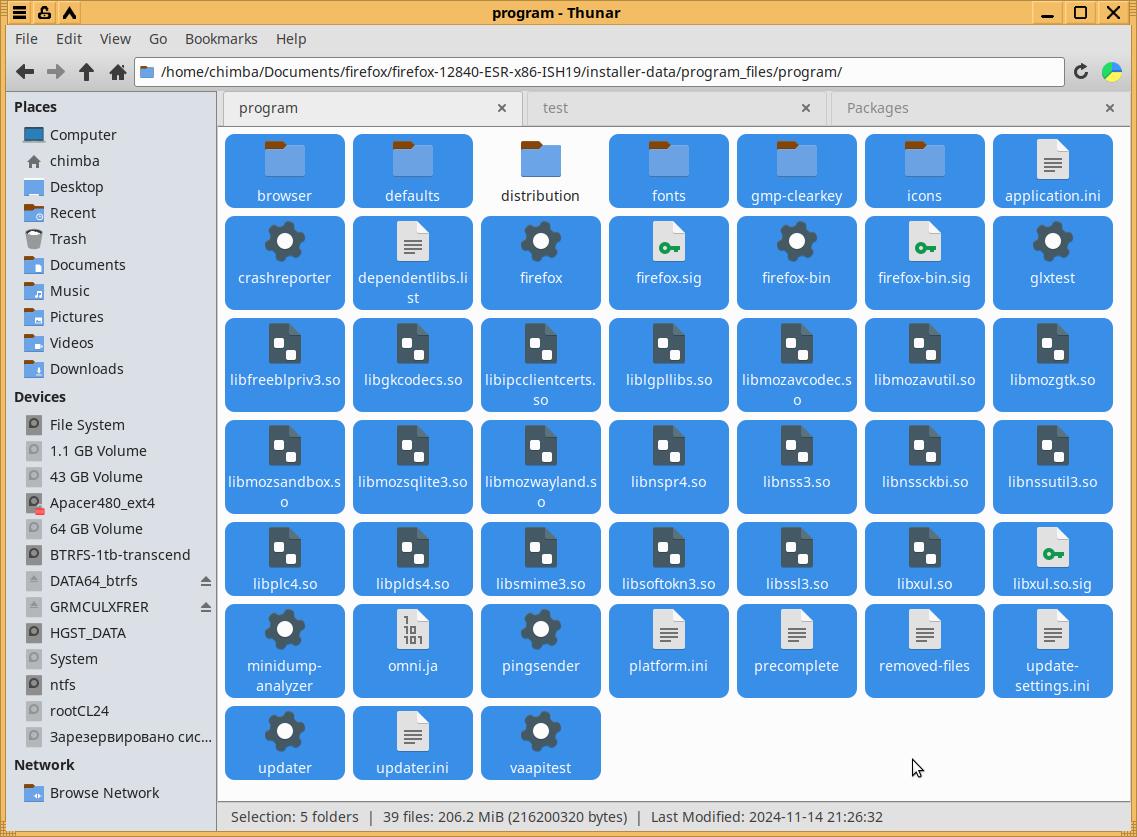Select the removed-files text file

pos(925,651)
